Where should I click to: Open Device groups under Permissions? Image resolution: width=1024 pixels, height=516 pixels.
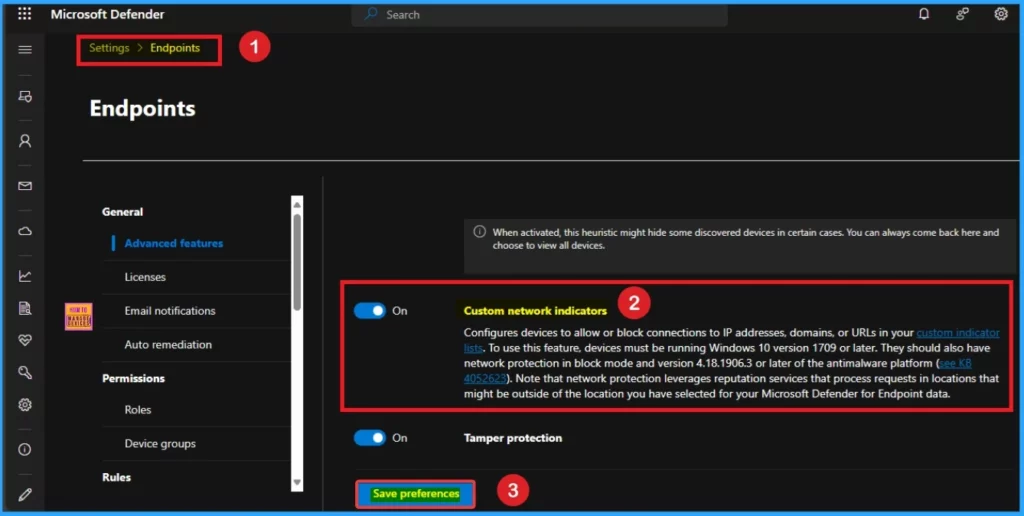[160, 443]
